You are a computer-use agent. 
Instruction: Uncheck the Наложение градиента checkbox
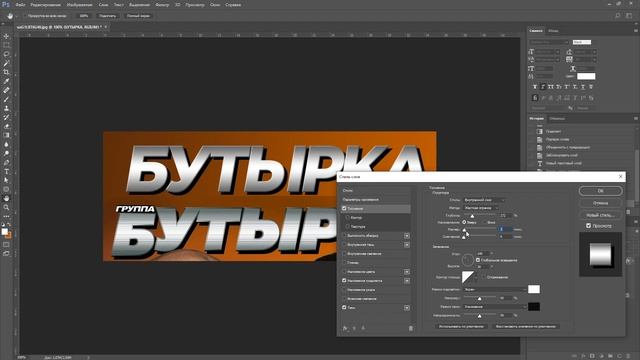click(344, 281)
